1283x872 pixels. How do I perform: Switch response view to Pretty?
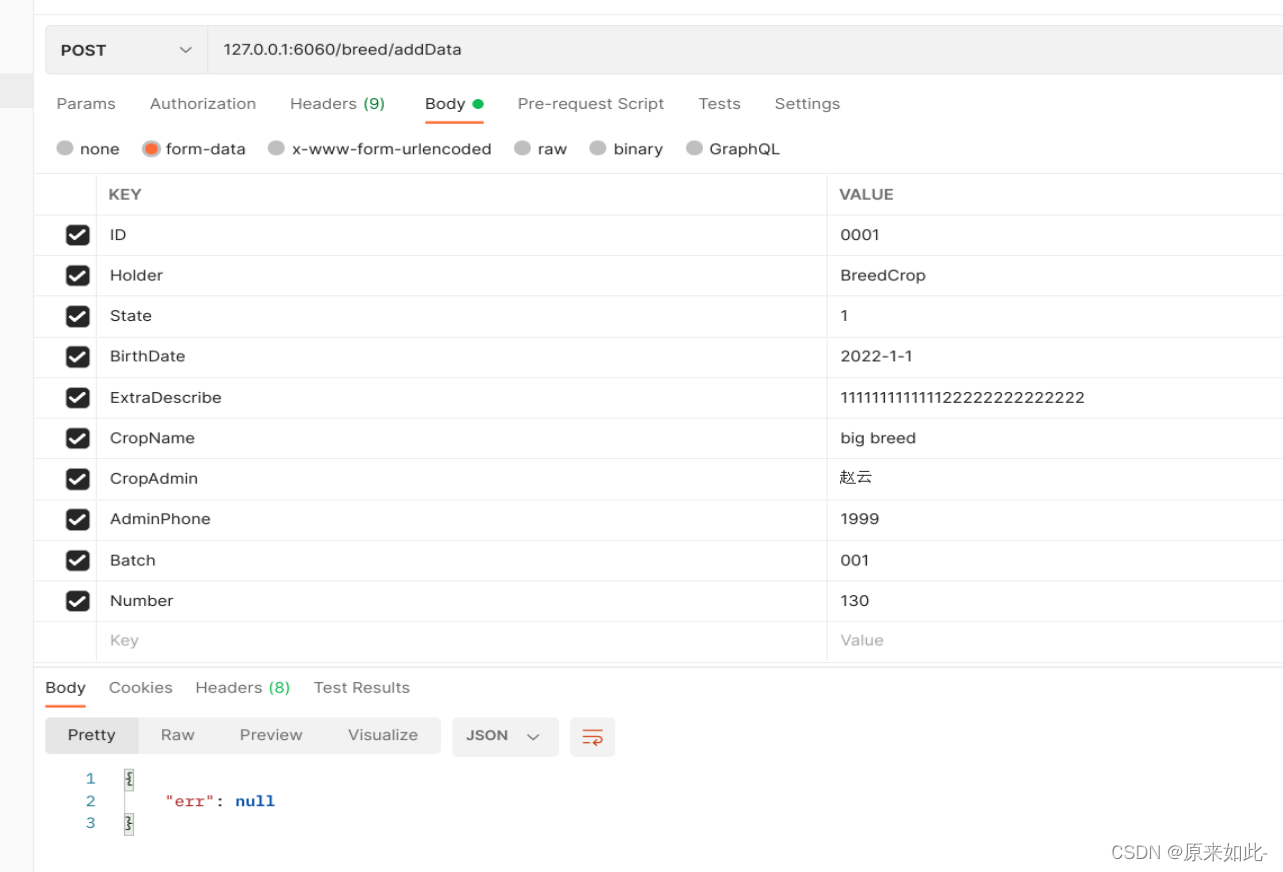coord(92,735)
